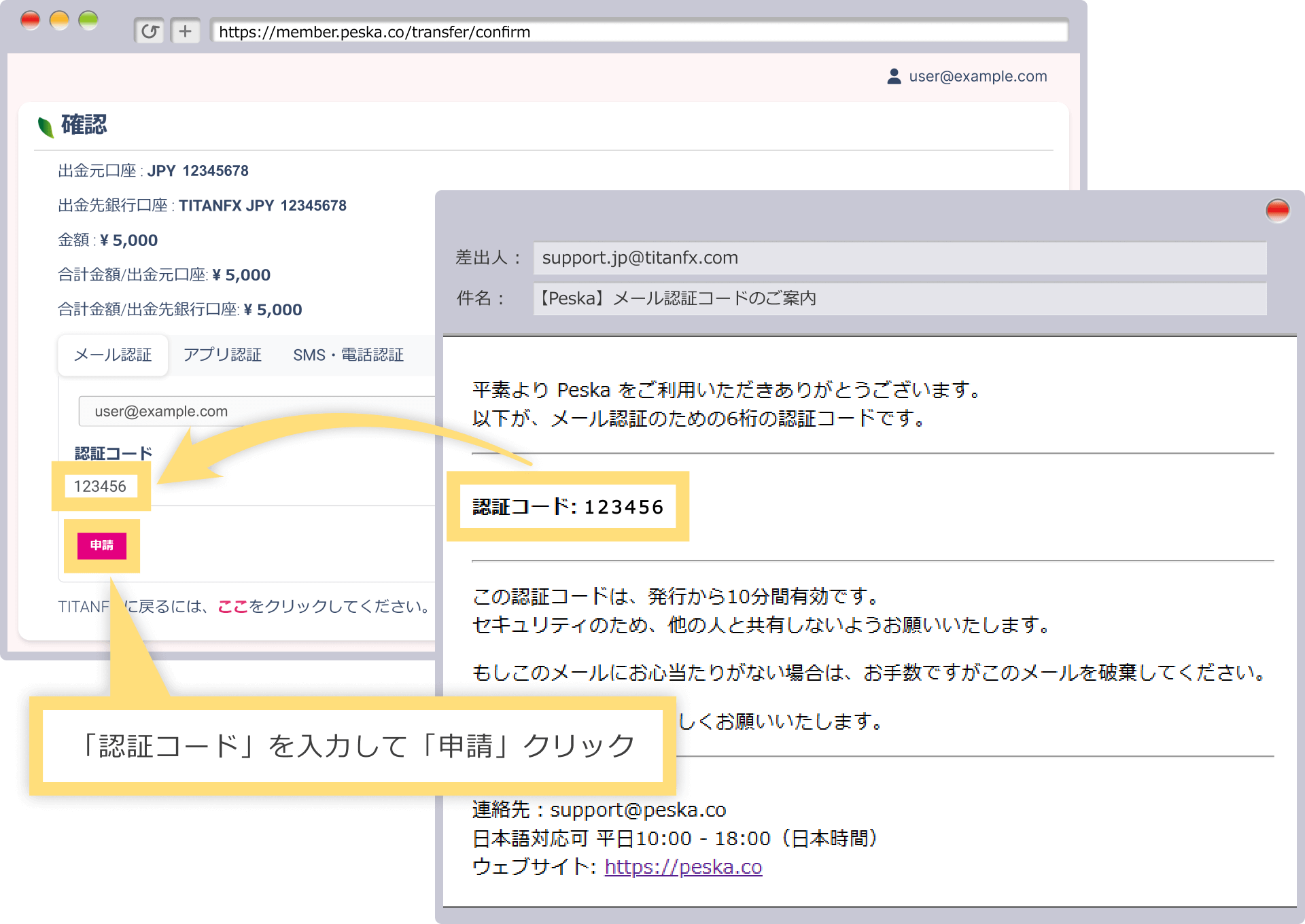The width and height of the screenshot is (1305, 924).
Task: Click the red close dot of browser window
Action: (x=30, y=21)
